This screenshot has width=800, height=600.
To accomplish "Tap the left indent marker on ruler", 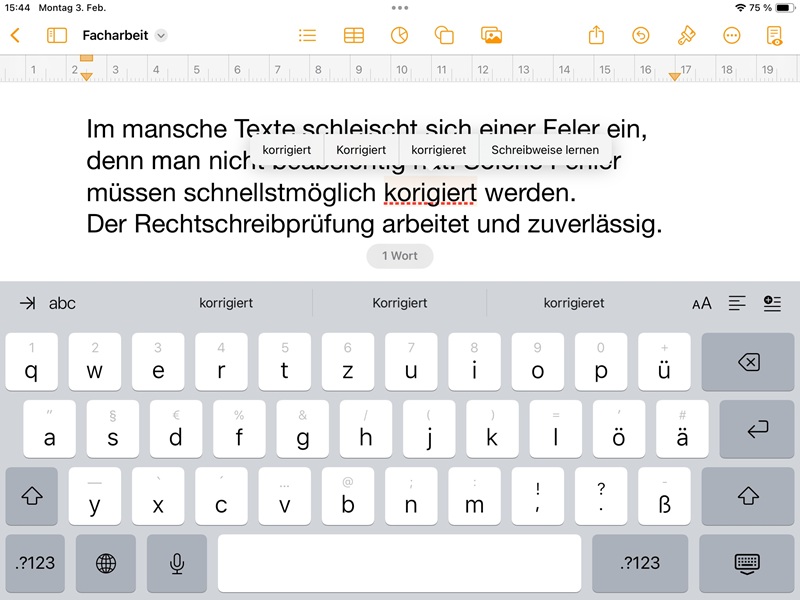I will (x=87, y=77).
